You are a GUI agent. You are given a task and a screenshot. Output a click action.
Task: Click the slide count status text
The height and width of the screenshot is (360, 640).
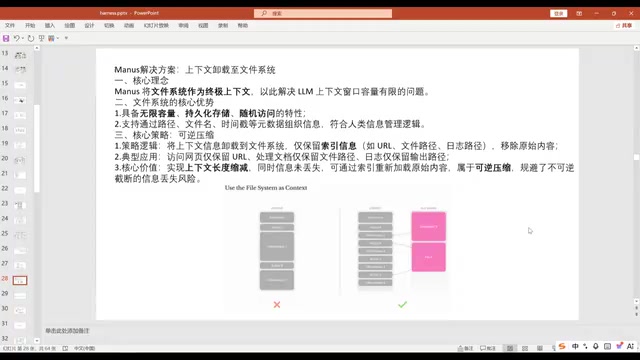tap(29, 349)
